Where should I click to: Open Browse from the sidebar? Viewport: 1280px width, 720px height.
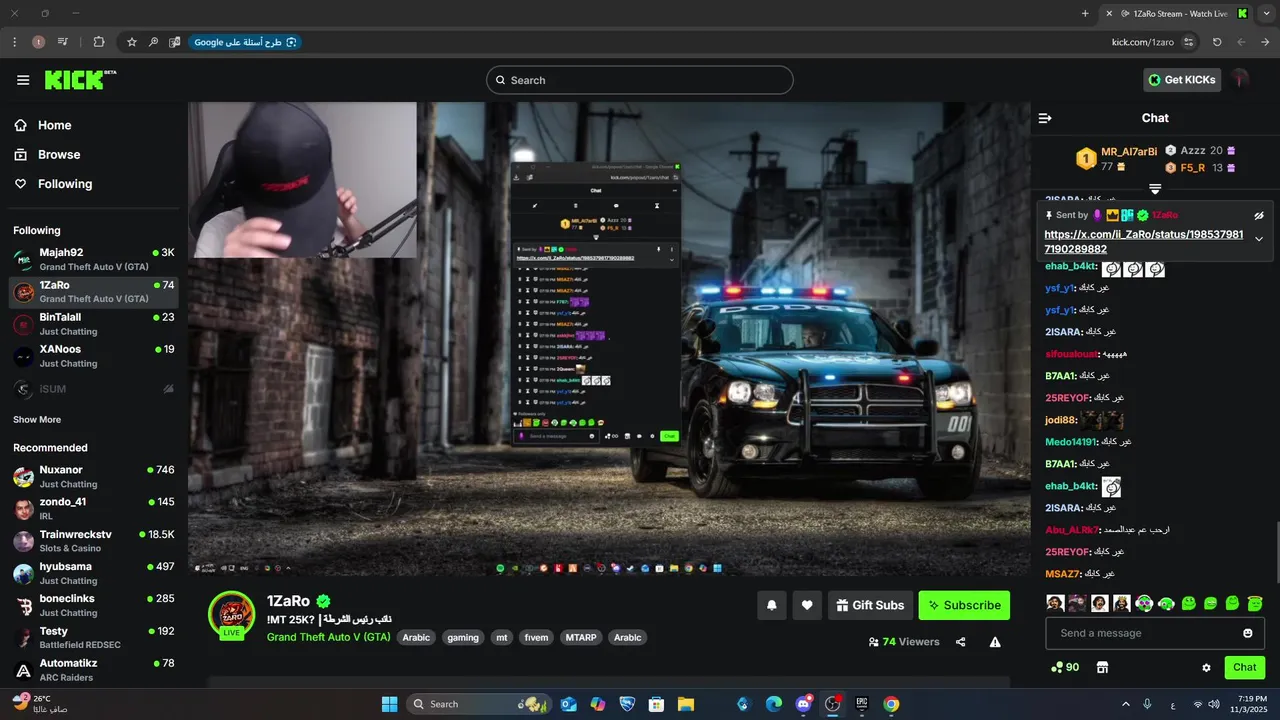pyautogui.click(x=60, y=155)
